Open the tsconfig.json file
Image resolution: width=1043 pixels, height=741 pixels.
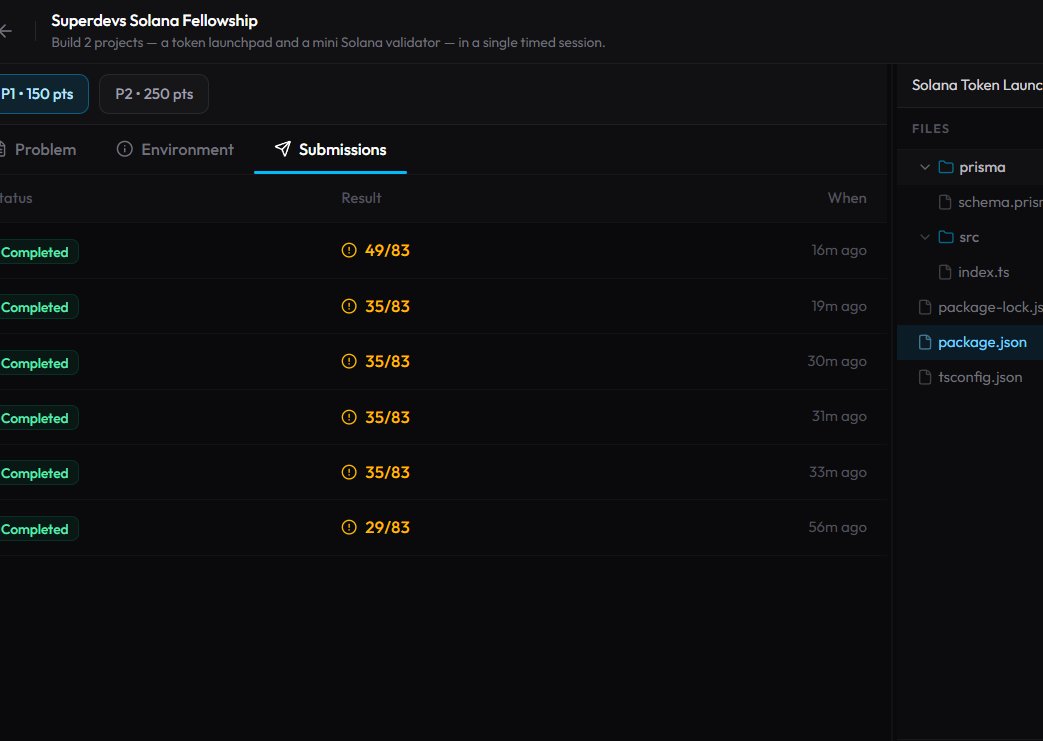[980, 377]
